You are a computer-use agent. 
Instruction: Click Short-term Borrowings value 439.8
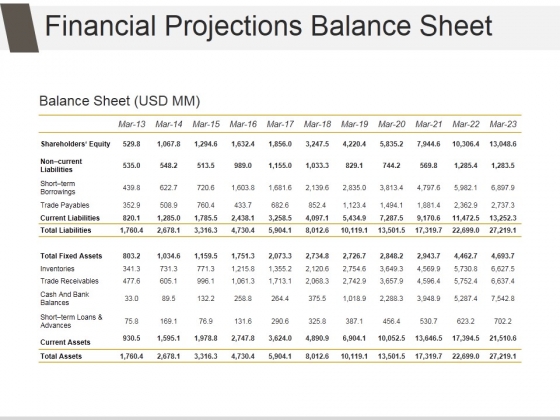click(x=131, y=188)
